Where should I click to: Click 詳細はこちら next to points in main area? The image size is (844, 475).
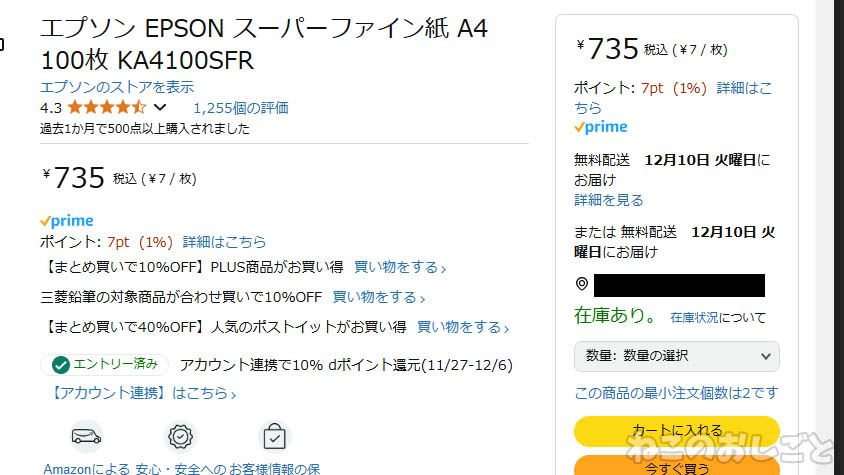[224, 242]
